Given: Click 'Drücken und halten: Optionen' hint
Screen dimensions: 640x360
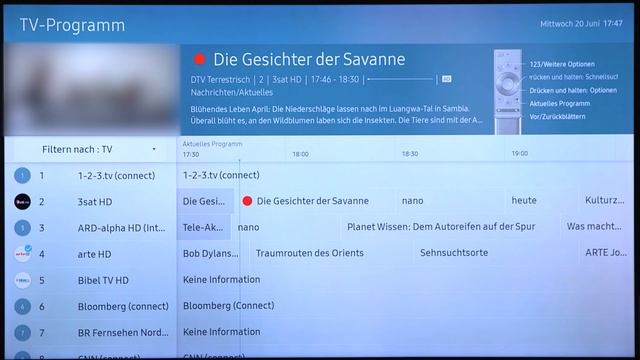Looking at the screenshot, I should point(573,90).
